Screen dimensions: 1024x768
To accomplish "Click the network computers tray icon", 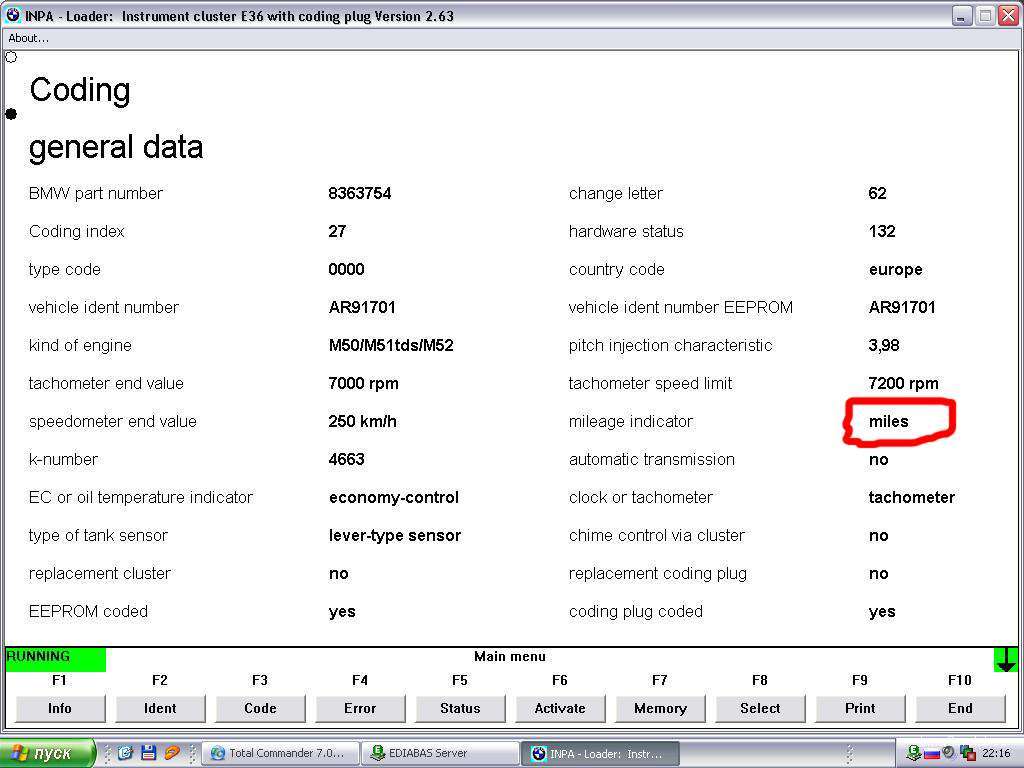I will point(966,753).
